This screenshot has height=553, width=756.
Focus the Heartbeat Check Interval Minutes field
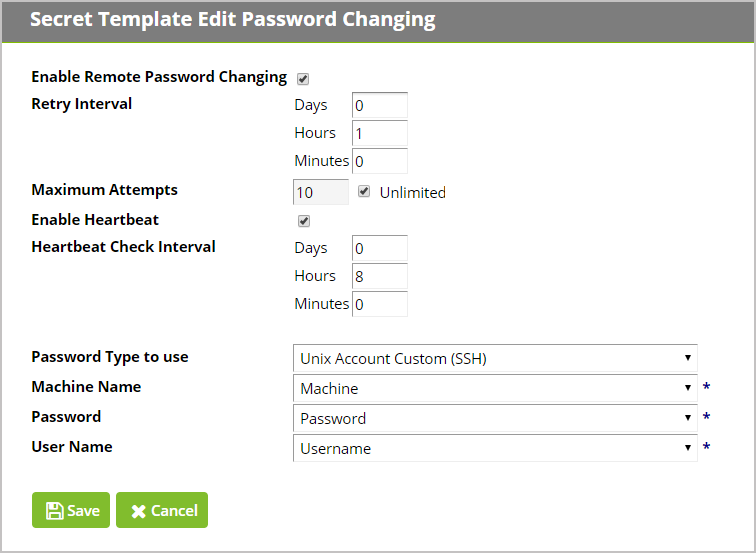coord(380,304)
